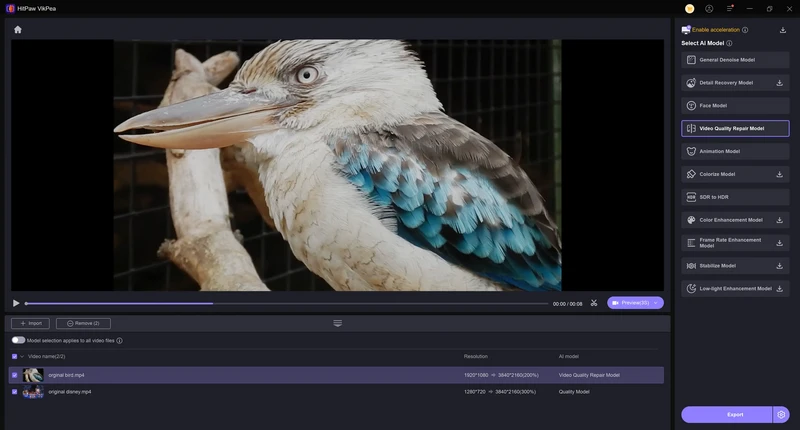Select the Face Model option

(735, 105)
